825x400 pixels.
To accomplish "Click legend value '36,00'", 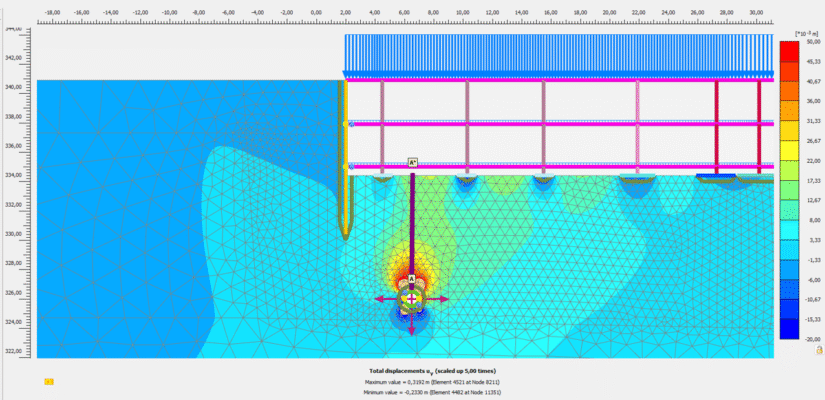I will pyautogui.click(x=812, y=101).
